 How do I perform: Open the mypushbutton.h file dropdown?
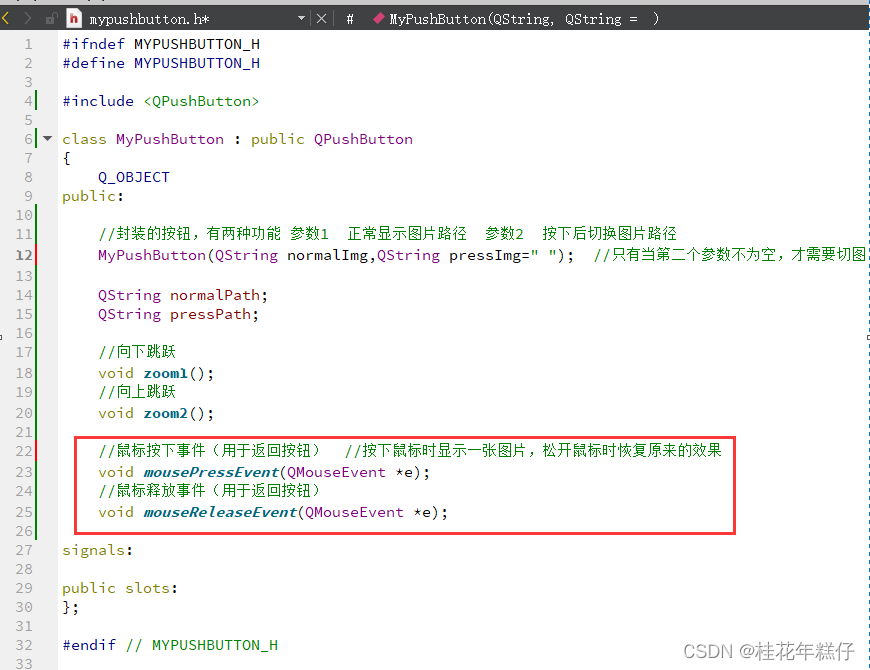[301, 18]
